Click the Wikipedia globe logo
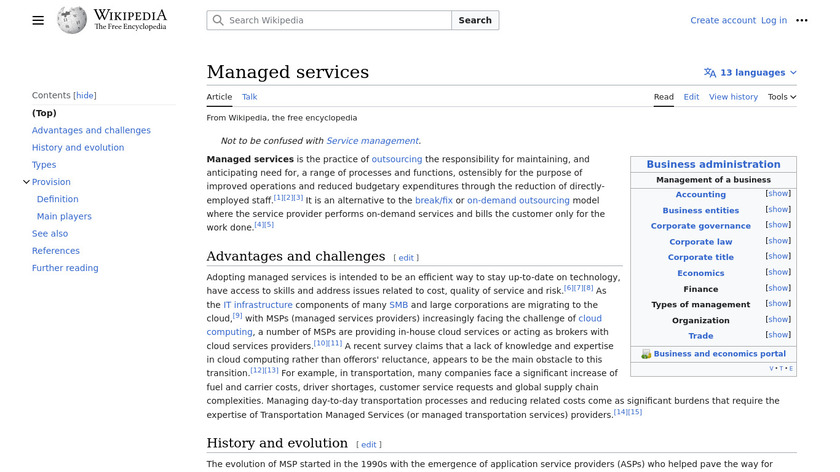This screenshot has height=472, width=840. (x=71, y=20)
